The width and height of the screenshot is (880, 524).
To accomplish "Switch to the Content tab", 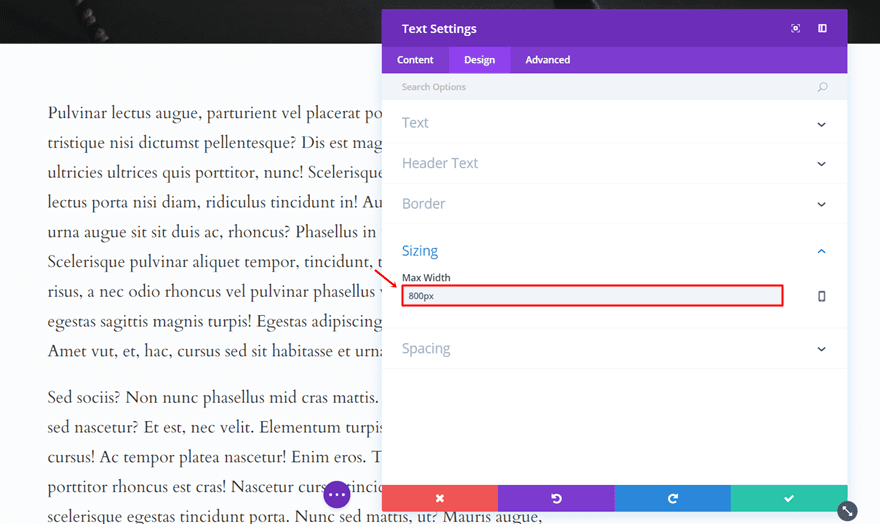I will pos(415,60).
